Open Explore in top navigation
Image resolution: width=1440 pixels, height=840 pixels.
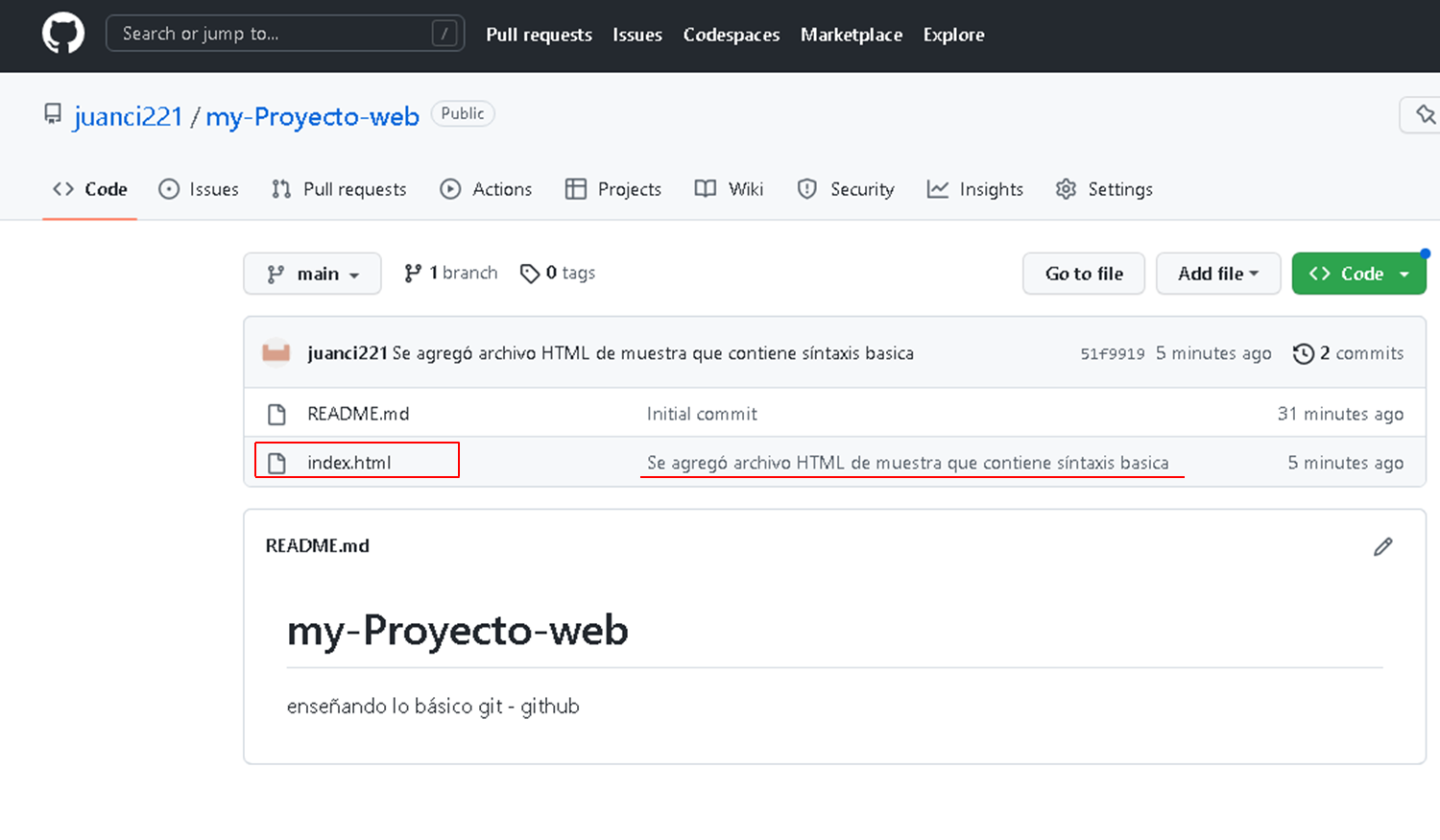point(954,35)
